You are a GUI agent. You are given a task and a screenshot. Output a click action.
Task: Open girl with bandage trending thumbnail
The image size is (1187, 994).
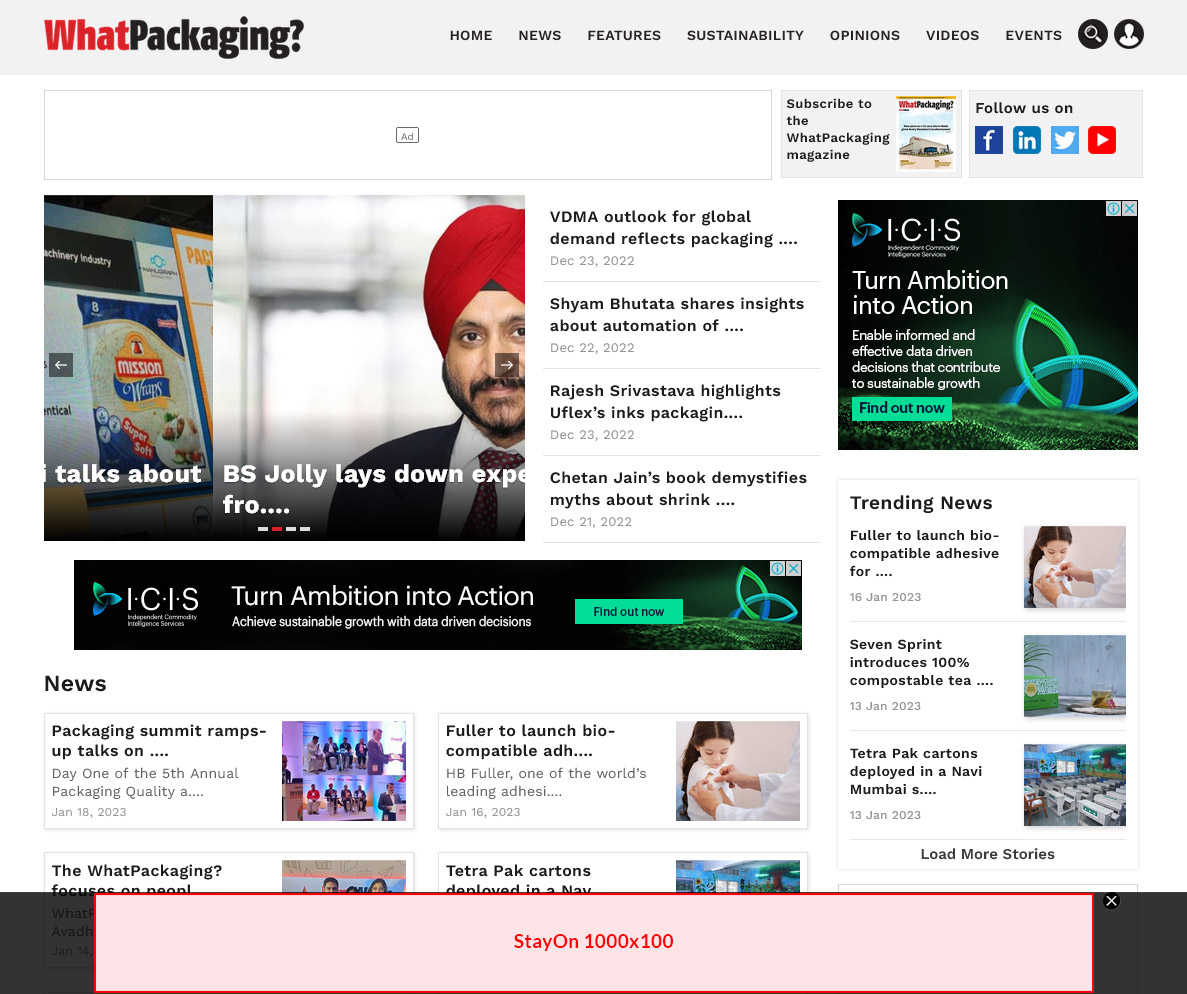[x=1074, y=567]
